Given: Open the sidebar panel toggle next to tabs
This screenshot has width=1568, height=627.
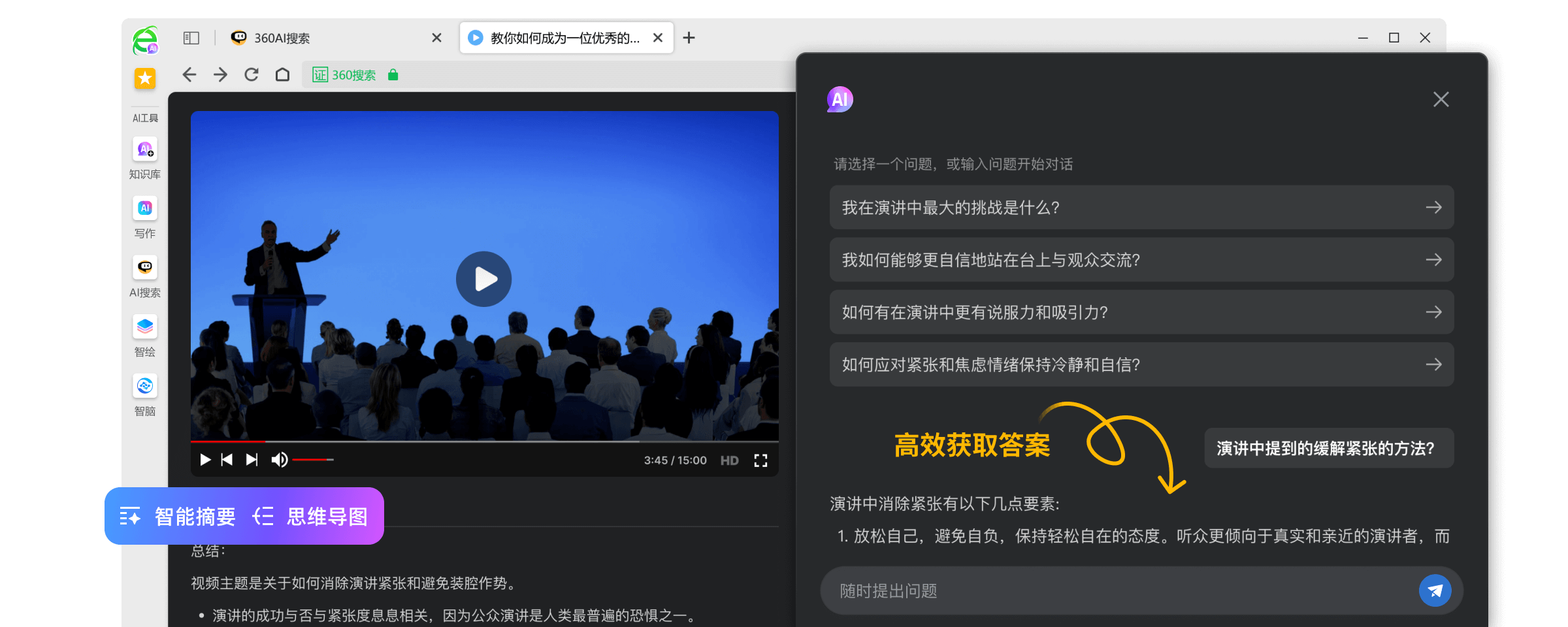Looking at the screenshot, I should (191, 38).
